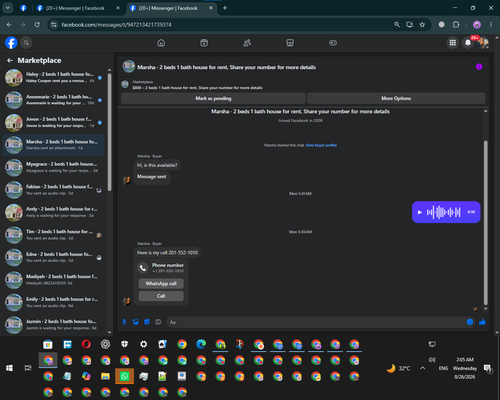Open the Tim conversation

pos(53,235)
